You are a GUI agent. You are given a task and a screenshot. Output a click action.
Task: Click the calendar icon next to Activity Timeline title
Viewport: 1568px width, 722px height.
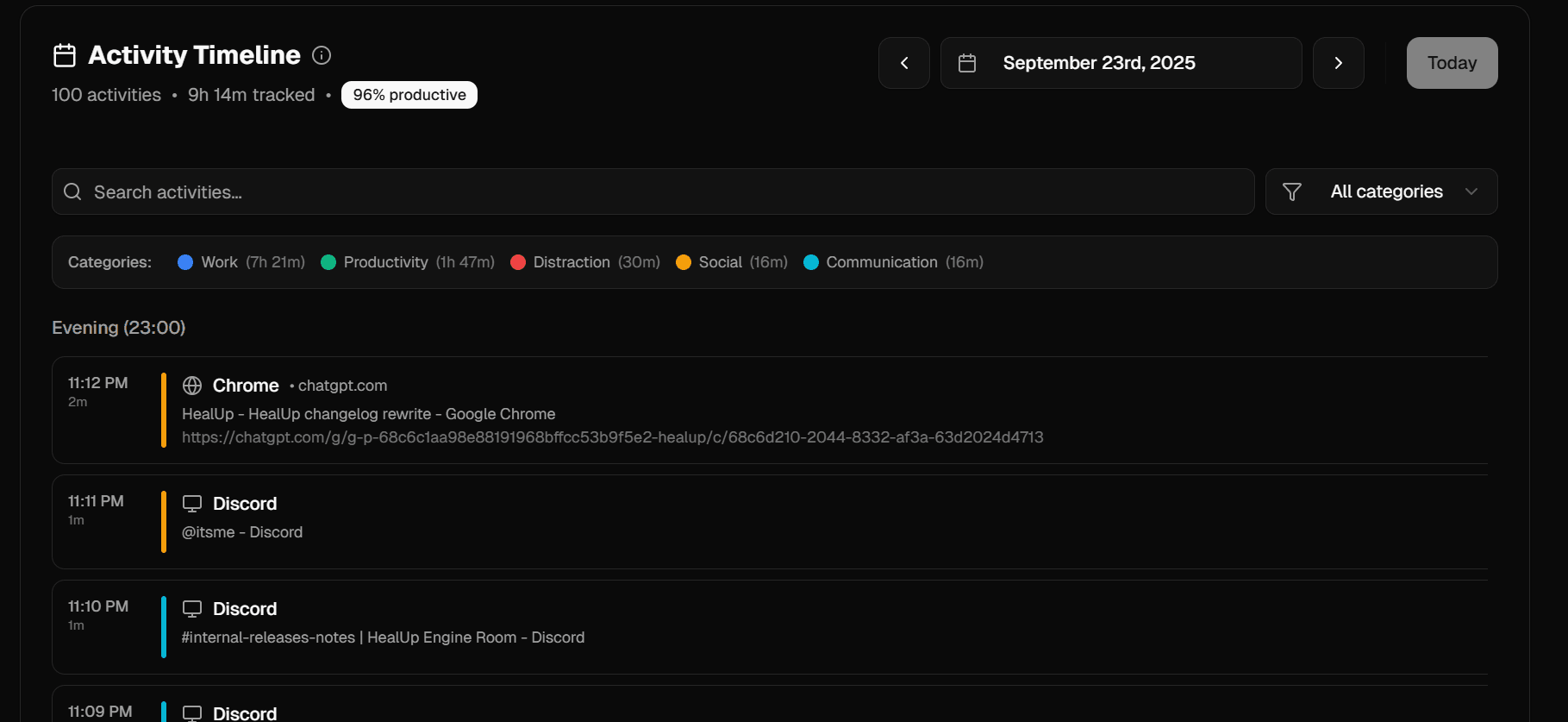65,55
